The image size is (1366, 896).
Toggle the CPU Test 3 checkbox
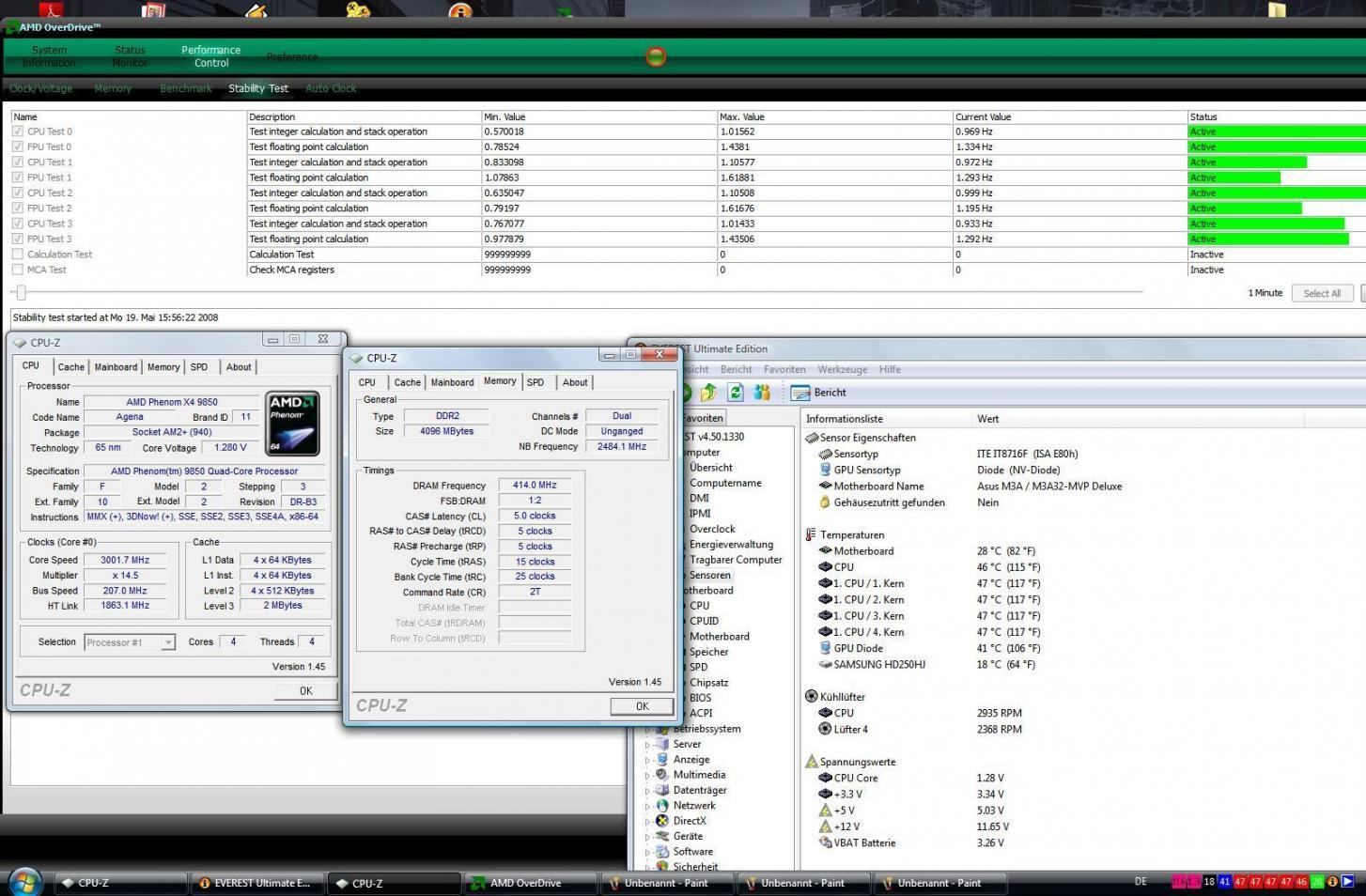tap(18, 224)
